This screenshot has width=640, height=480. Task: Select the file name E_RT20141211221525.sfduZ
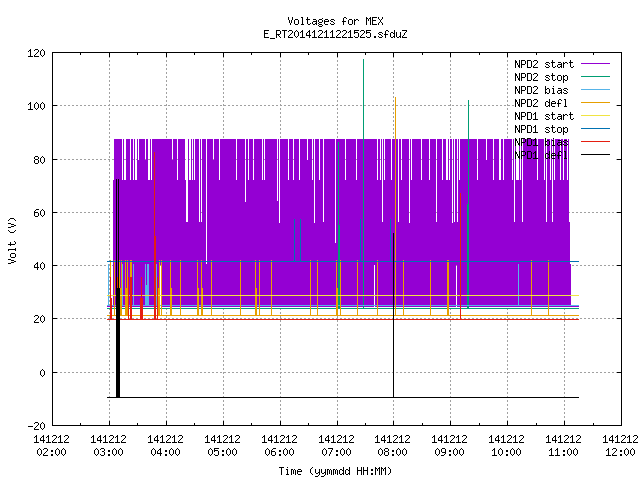(335, 34)
